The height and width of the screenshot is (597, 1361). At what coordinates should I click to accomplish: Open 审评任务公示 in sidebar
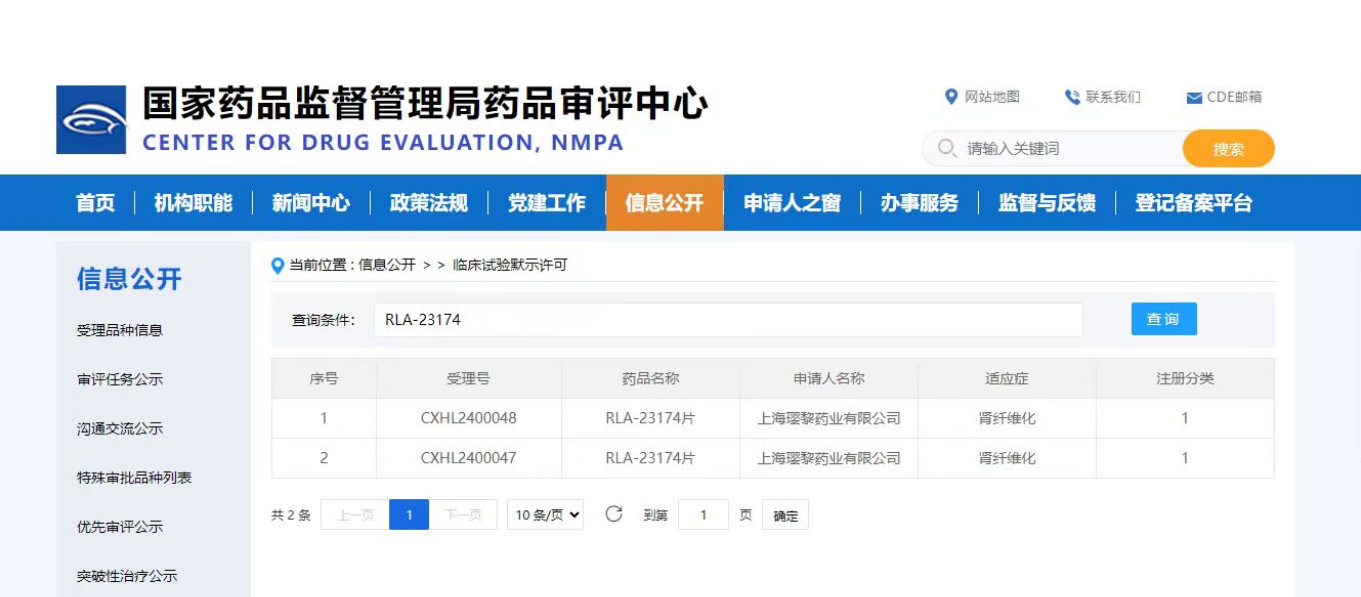coord(120,379)
